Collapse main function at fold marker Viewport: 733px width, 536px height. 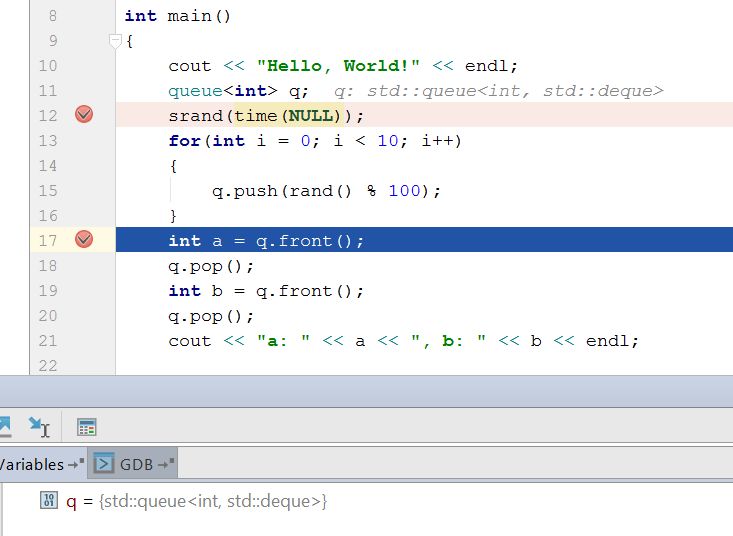tap(115, 41)
